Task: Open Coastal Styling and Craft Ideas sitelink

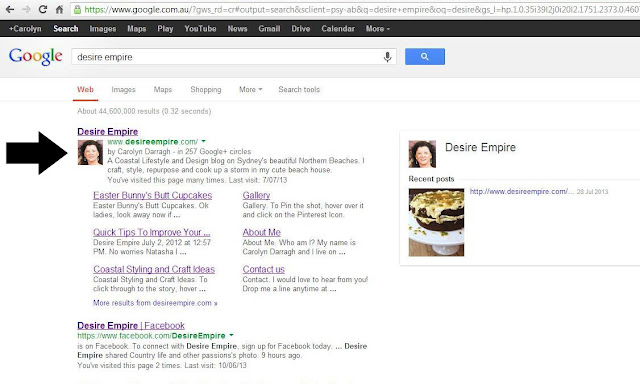Action: [x=154, y=269]
